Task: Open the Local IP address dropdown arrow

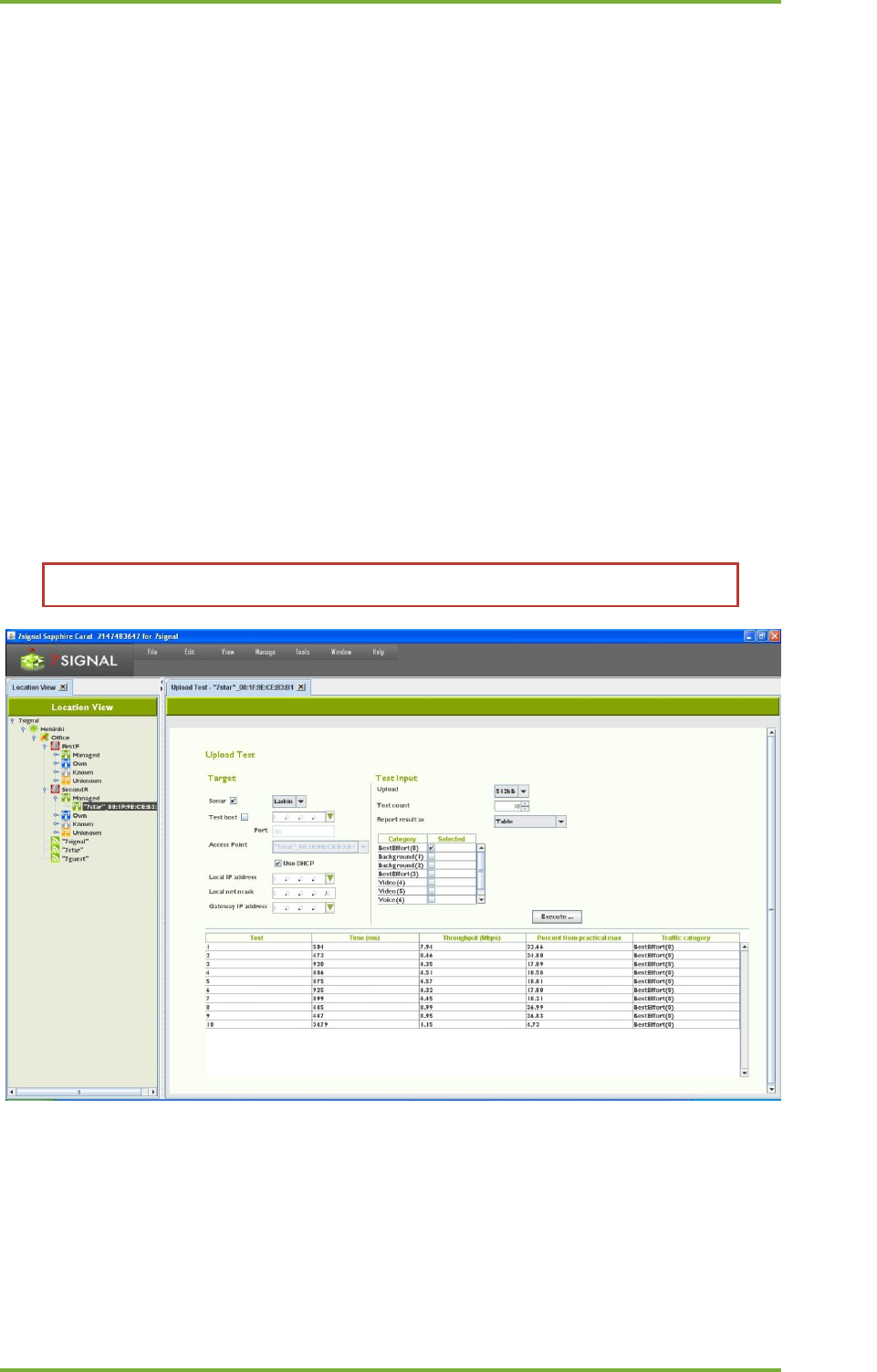Action: pos(330,878)
